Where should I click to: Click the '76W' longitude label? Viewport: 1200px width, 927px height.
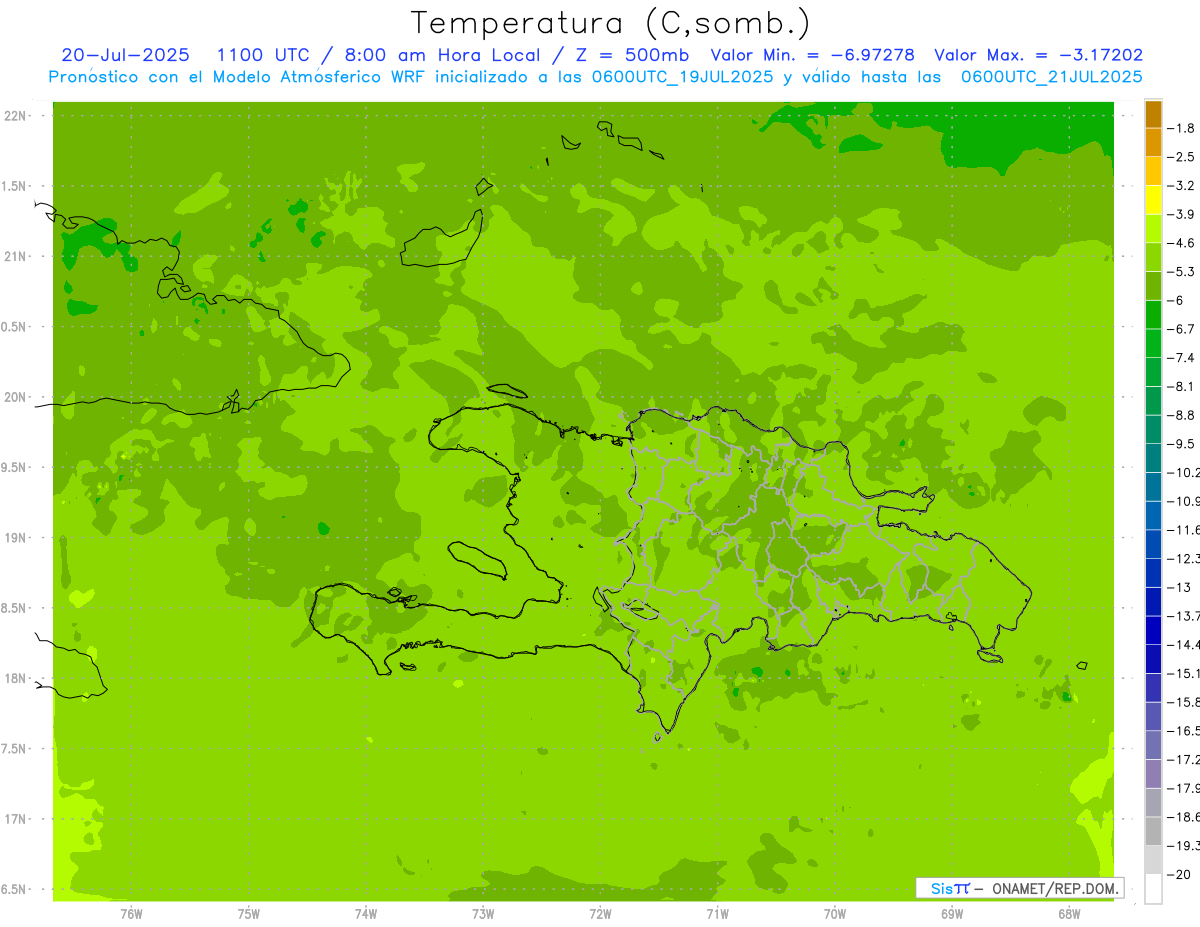click(x=131, y=914)
